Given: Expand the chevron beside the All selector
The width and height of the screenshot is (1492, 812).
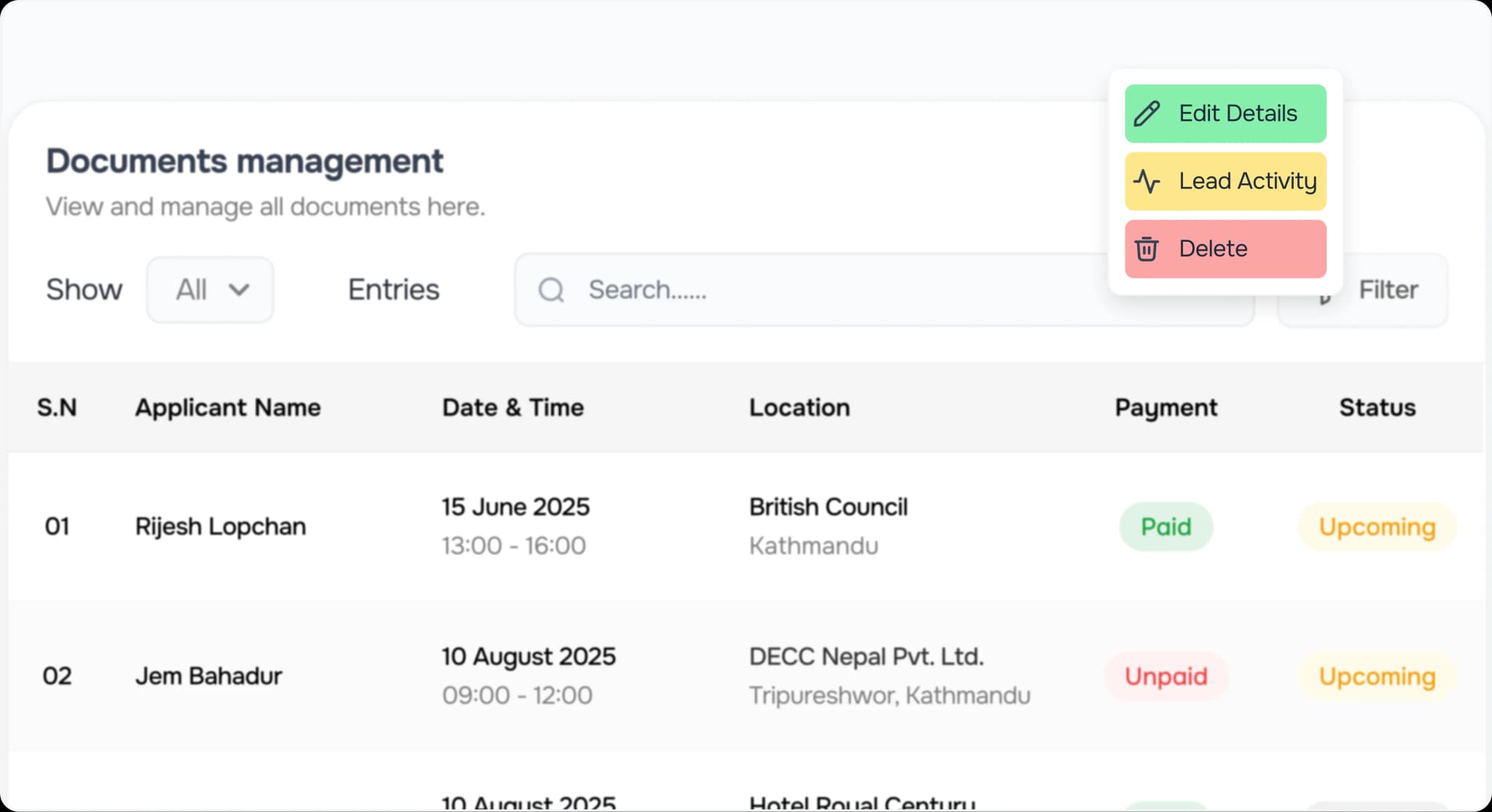Looking at the screenshot, I should click(x=240, y=290).
